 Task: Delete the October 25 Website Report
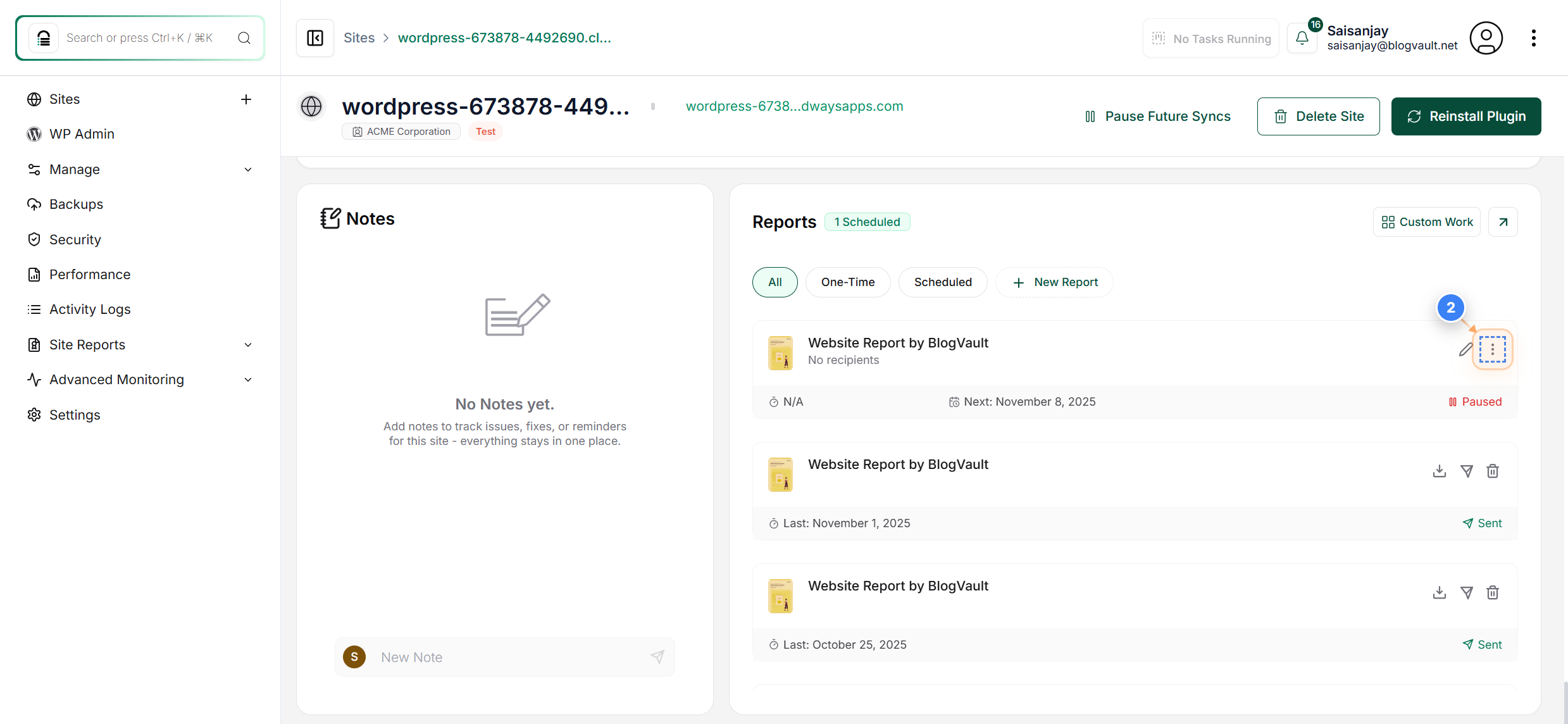point(1493,592)
